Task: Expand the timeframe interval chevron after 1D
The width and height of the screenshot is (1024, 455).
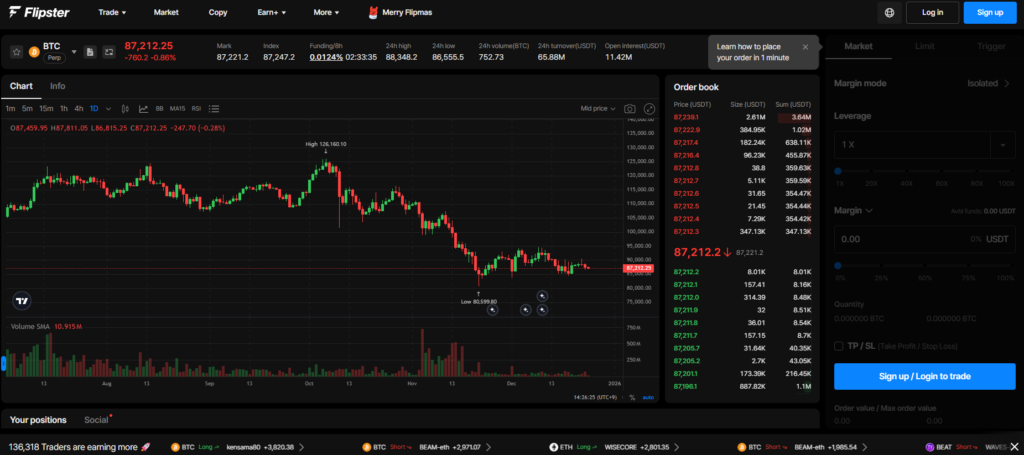Action: [109, 108]
